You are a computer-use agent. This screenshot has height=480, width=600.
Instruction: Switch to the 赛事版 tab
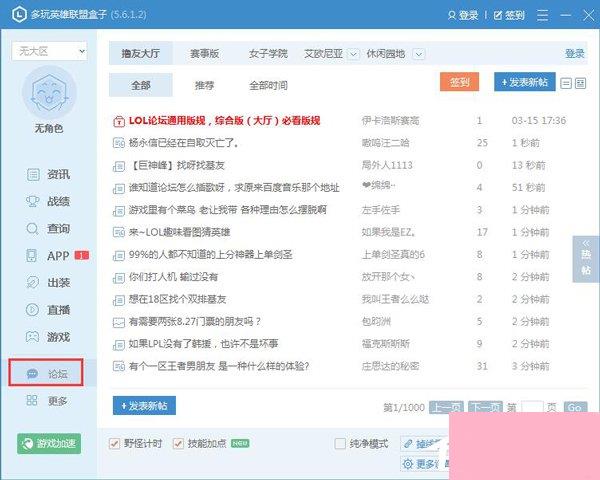point(204,53)
